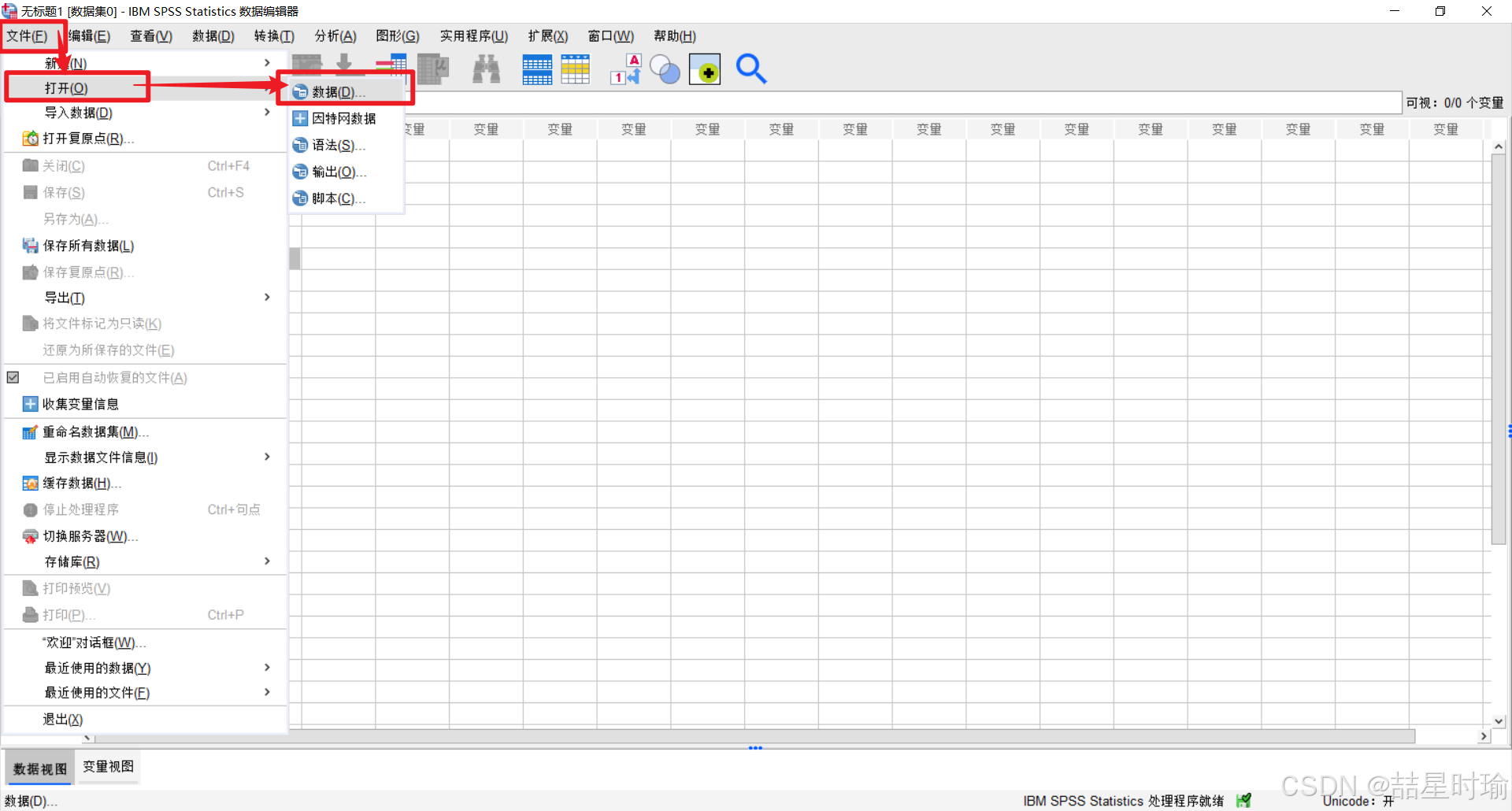Click the Open Restore Point icon
1512x811 pixels.
point(31,139)
